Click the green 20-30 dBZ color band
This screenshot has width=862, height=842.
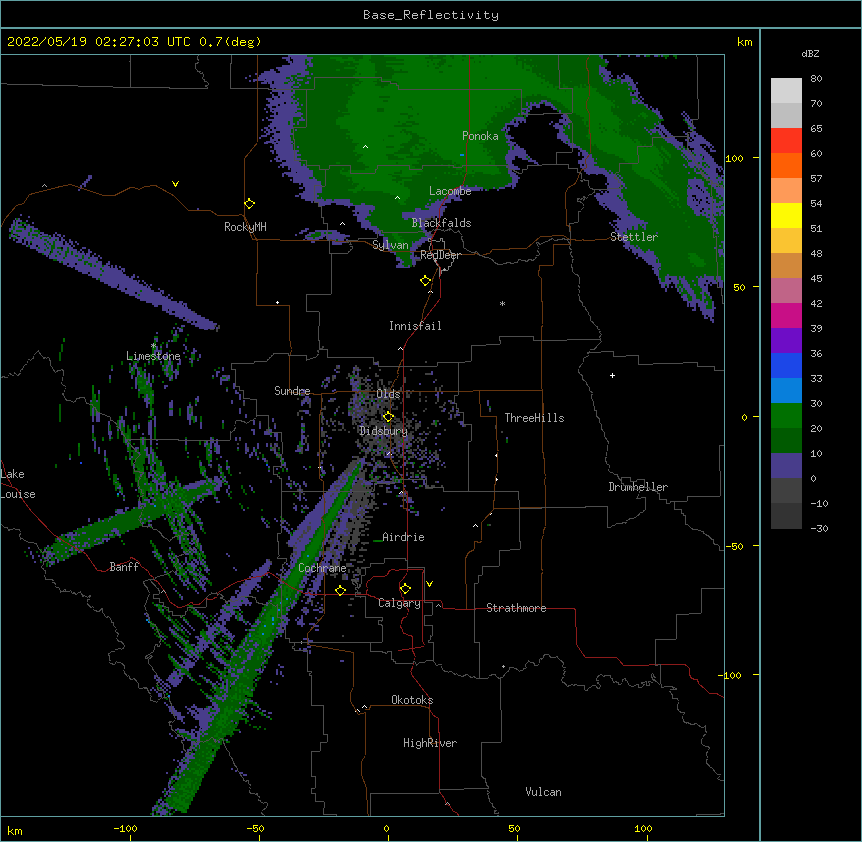coord(786,416)
